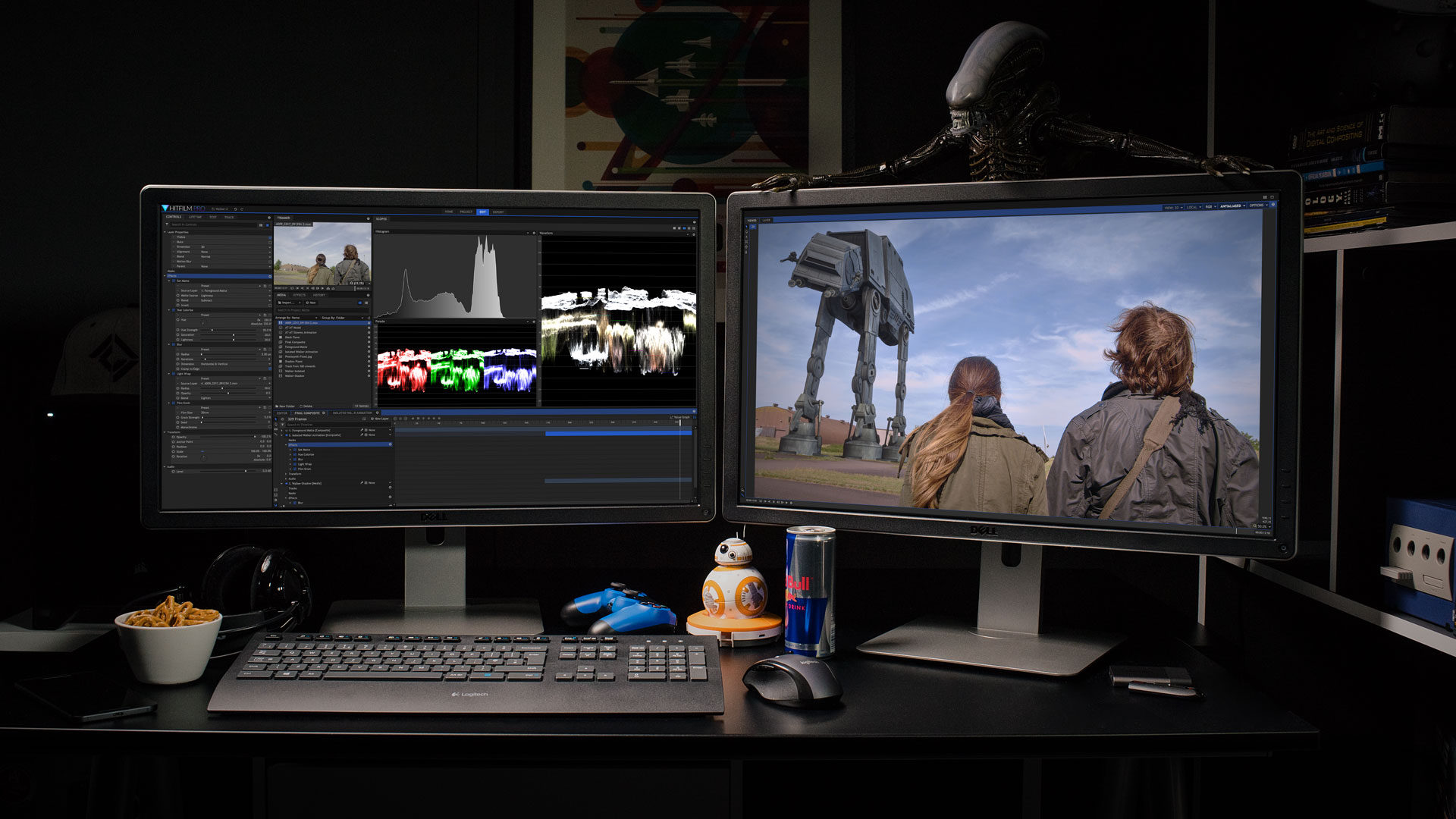
Task: Toggle Clamp to Edge checkbox in Blur
Action: (x=270, y=369)
